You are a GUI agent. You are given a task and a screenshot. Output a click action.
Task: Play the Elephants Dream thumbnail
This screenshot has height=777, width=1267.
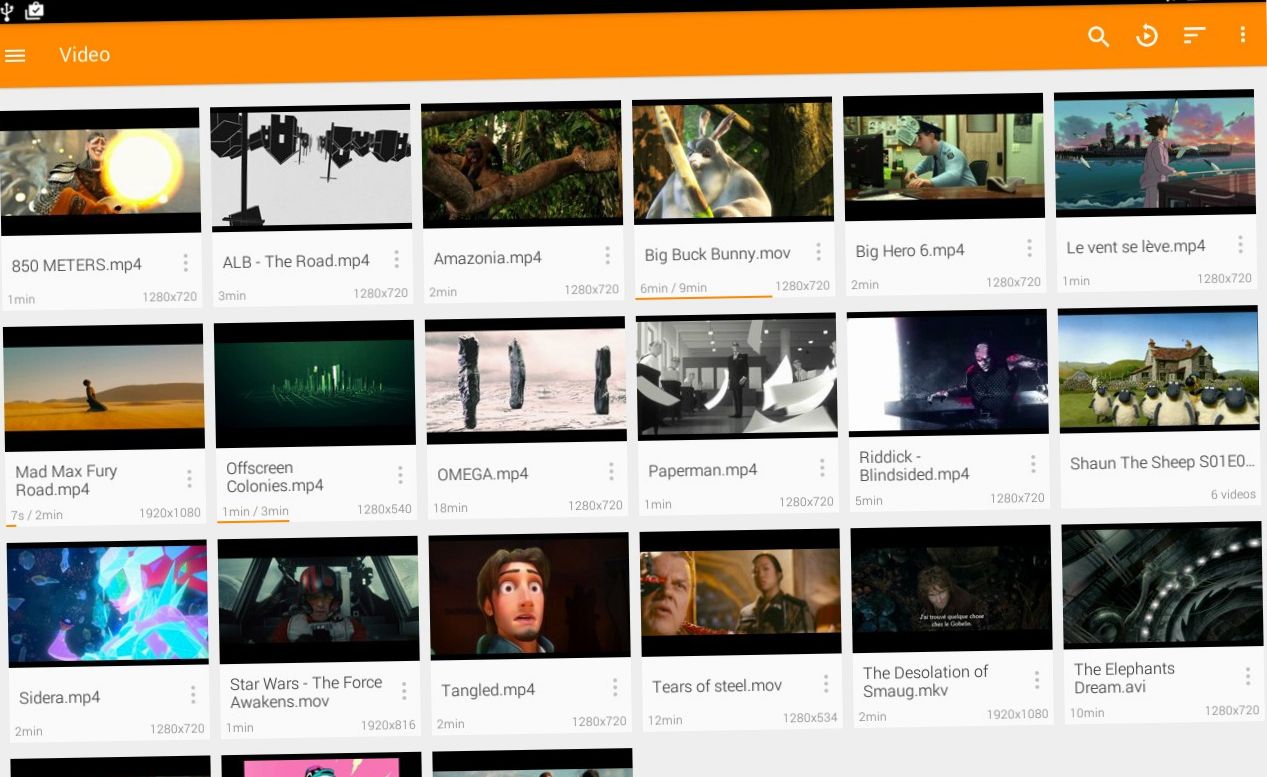[1163, 585]
